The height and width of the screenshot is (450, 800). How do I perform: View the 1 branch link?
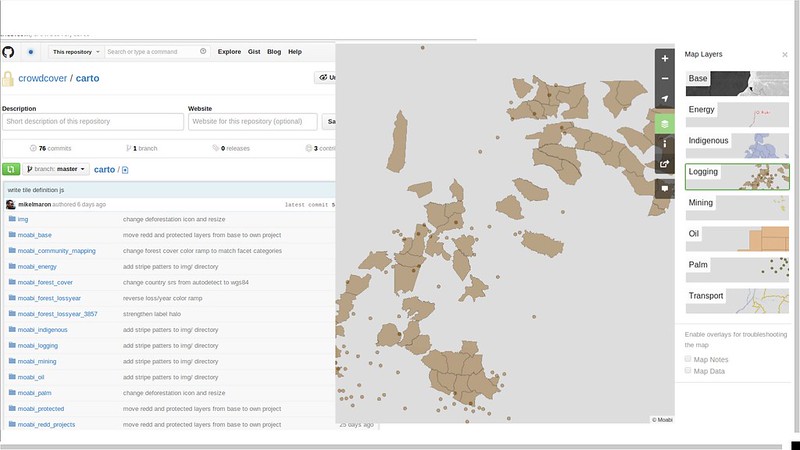click(x=142, y=148)
